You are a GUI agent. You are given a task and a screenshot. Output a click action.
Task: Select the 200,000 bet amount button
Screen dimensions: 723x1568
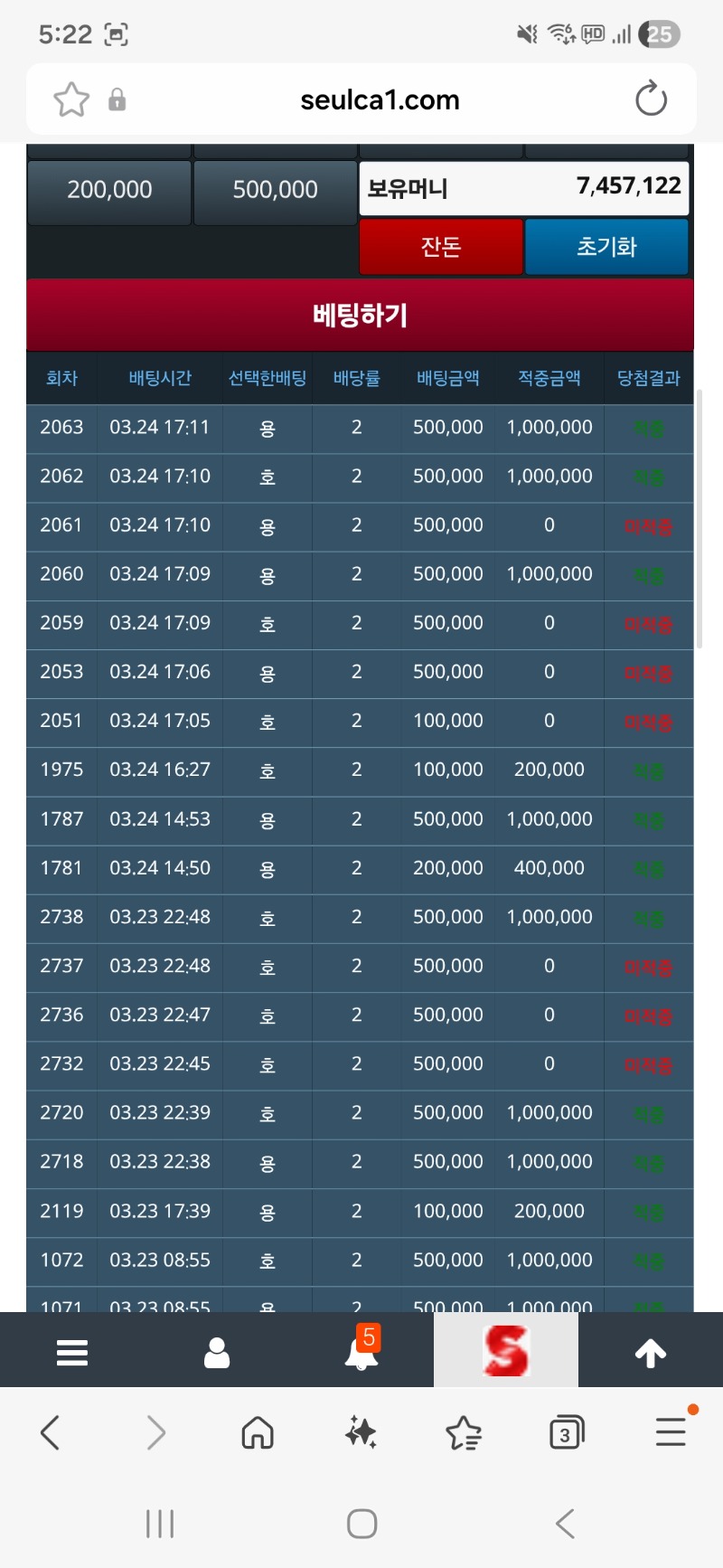coord(109,190)
